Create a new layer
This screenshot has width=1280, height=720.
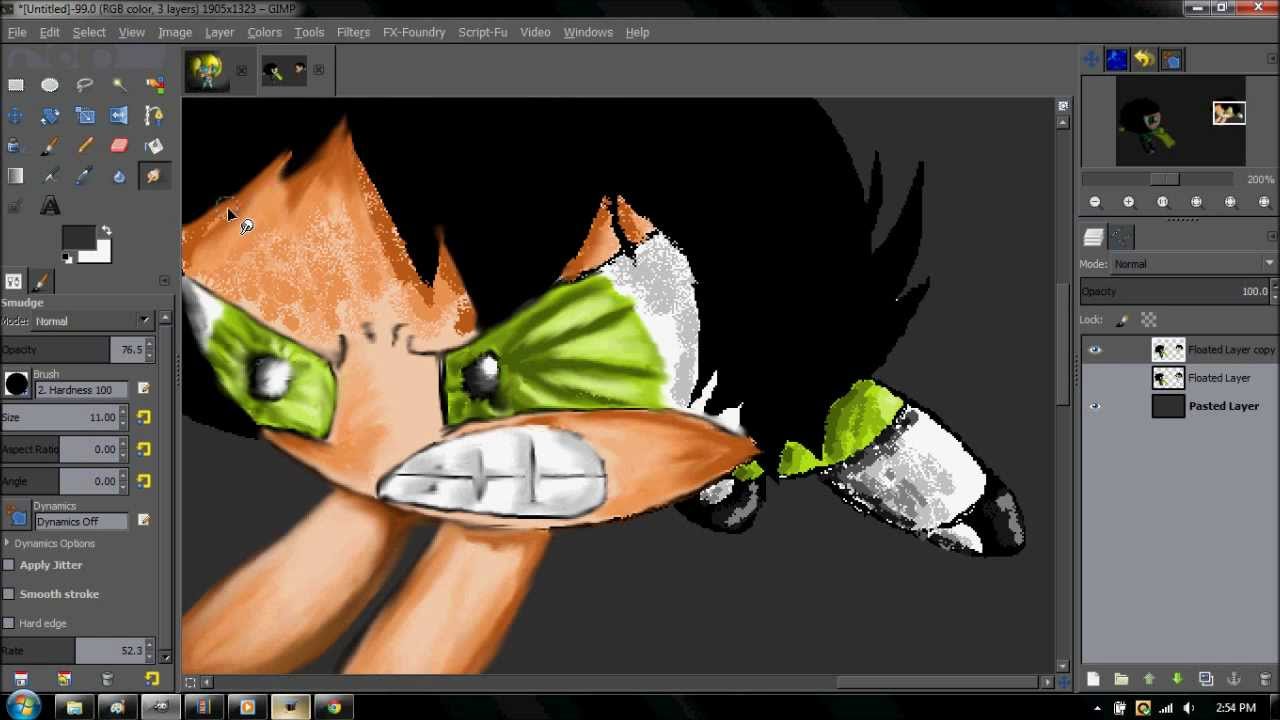point(1093,679)
